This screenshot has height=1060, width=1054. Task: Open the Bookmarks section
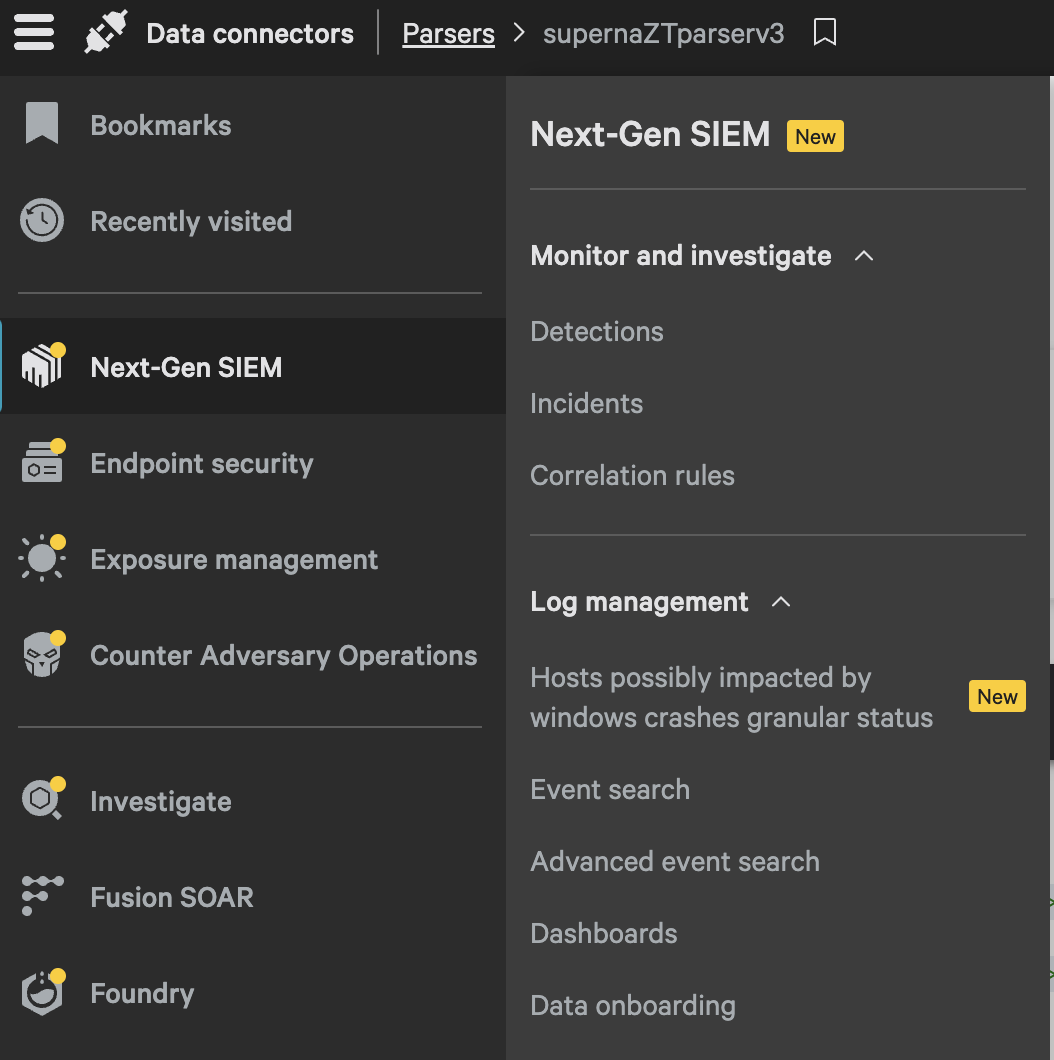(x=160, y=124)
